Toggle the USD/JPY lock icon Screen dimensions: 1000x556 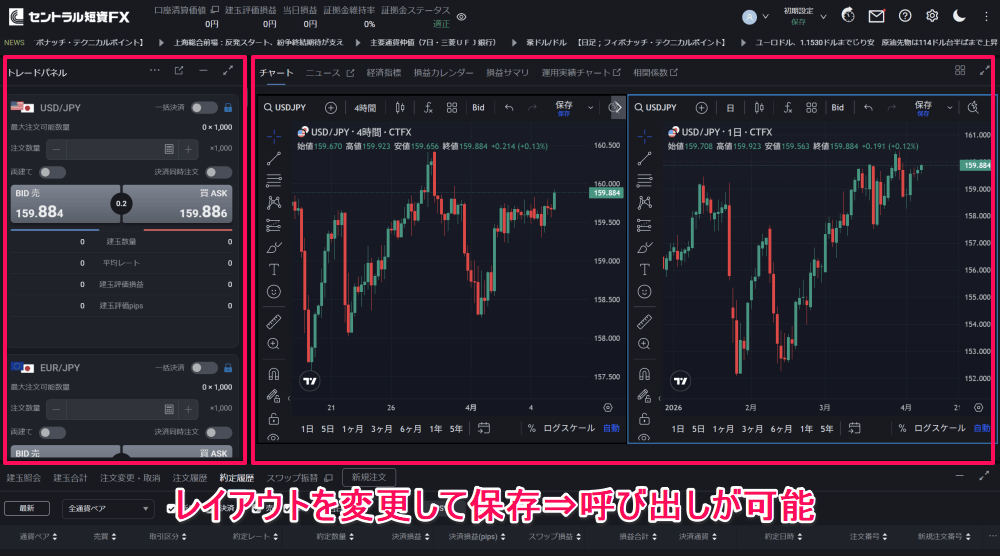tap(228, 108)
